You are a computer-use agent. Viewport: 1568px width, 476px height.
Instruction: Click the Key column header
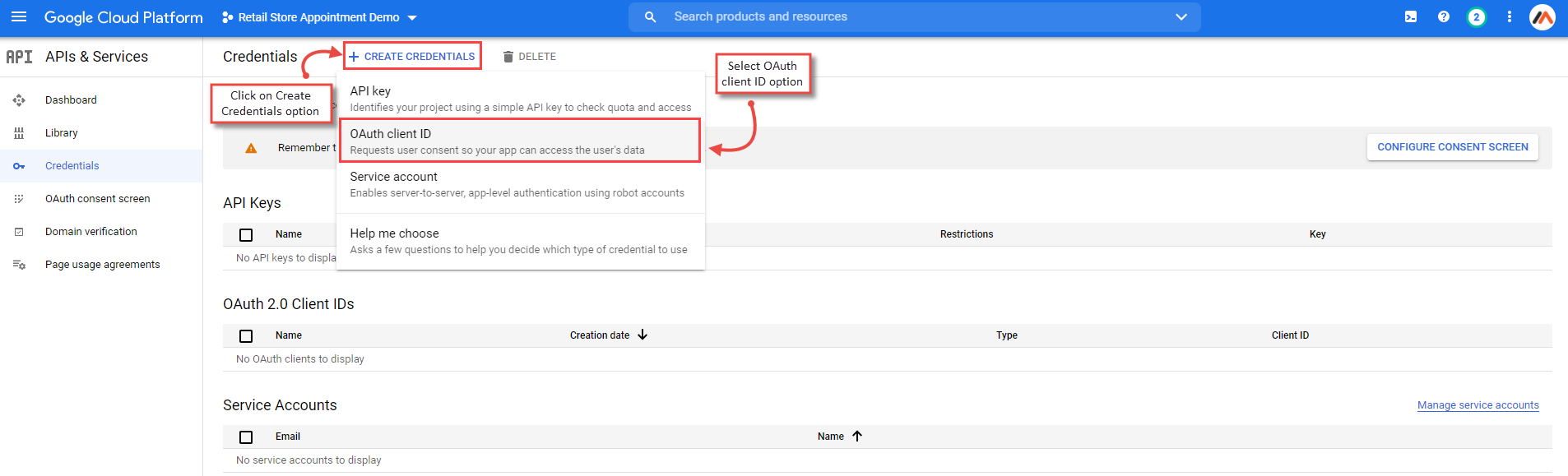1318,234
